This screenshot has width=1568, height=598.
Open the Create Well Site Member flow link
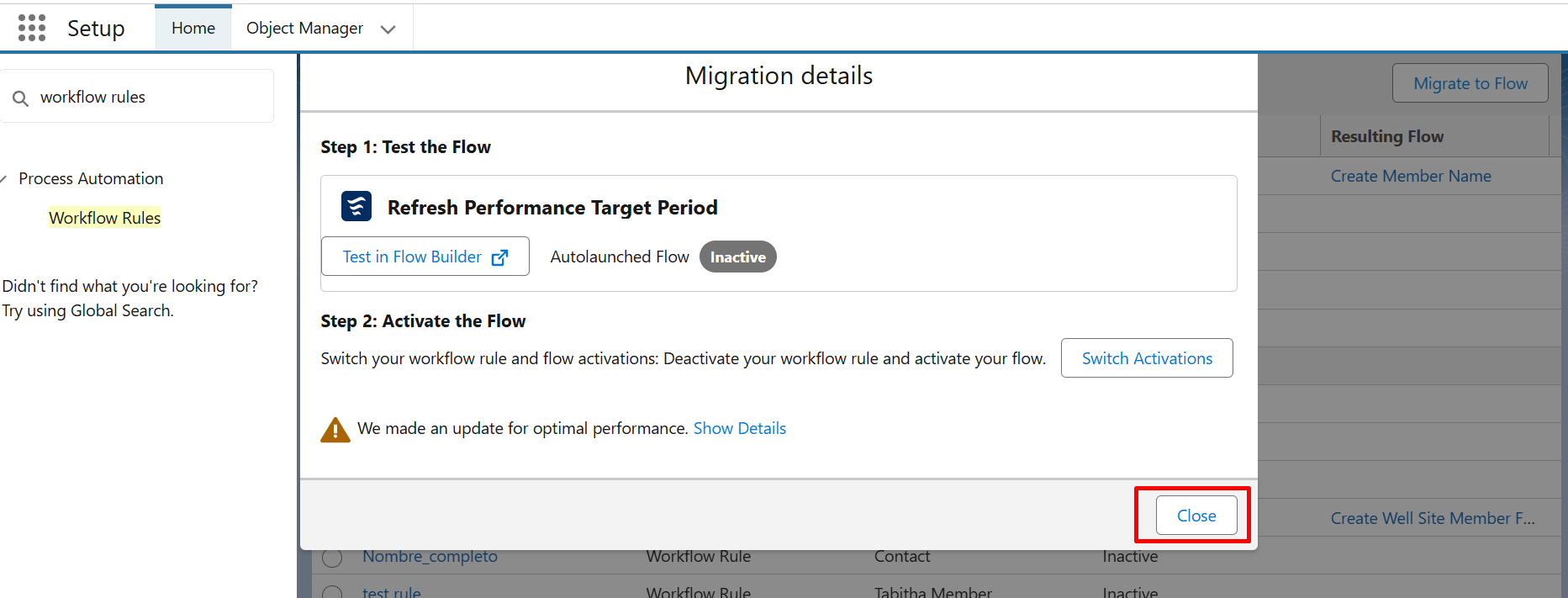[1433, 518]
